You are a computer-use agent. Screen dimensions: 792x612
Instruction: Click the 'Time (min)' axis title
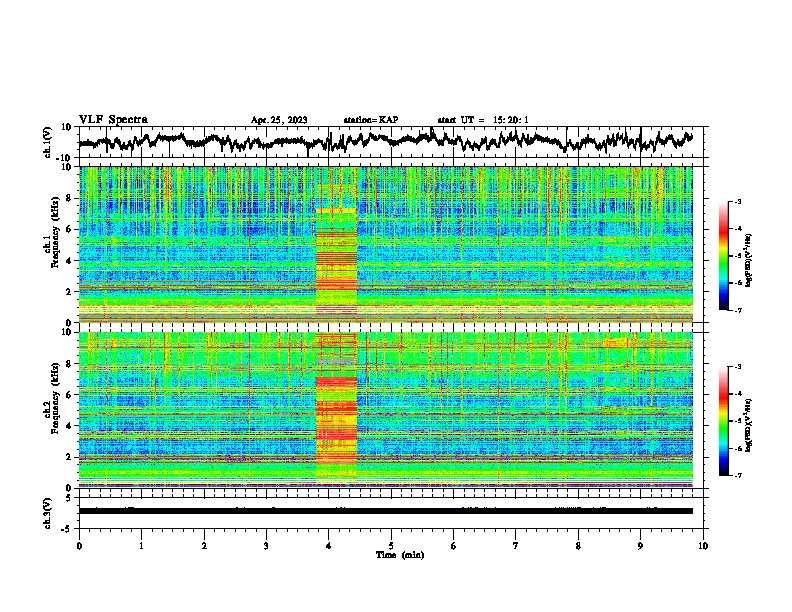pyautogui.click(x=400, y=555)
